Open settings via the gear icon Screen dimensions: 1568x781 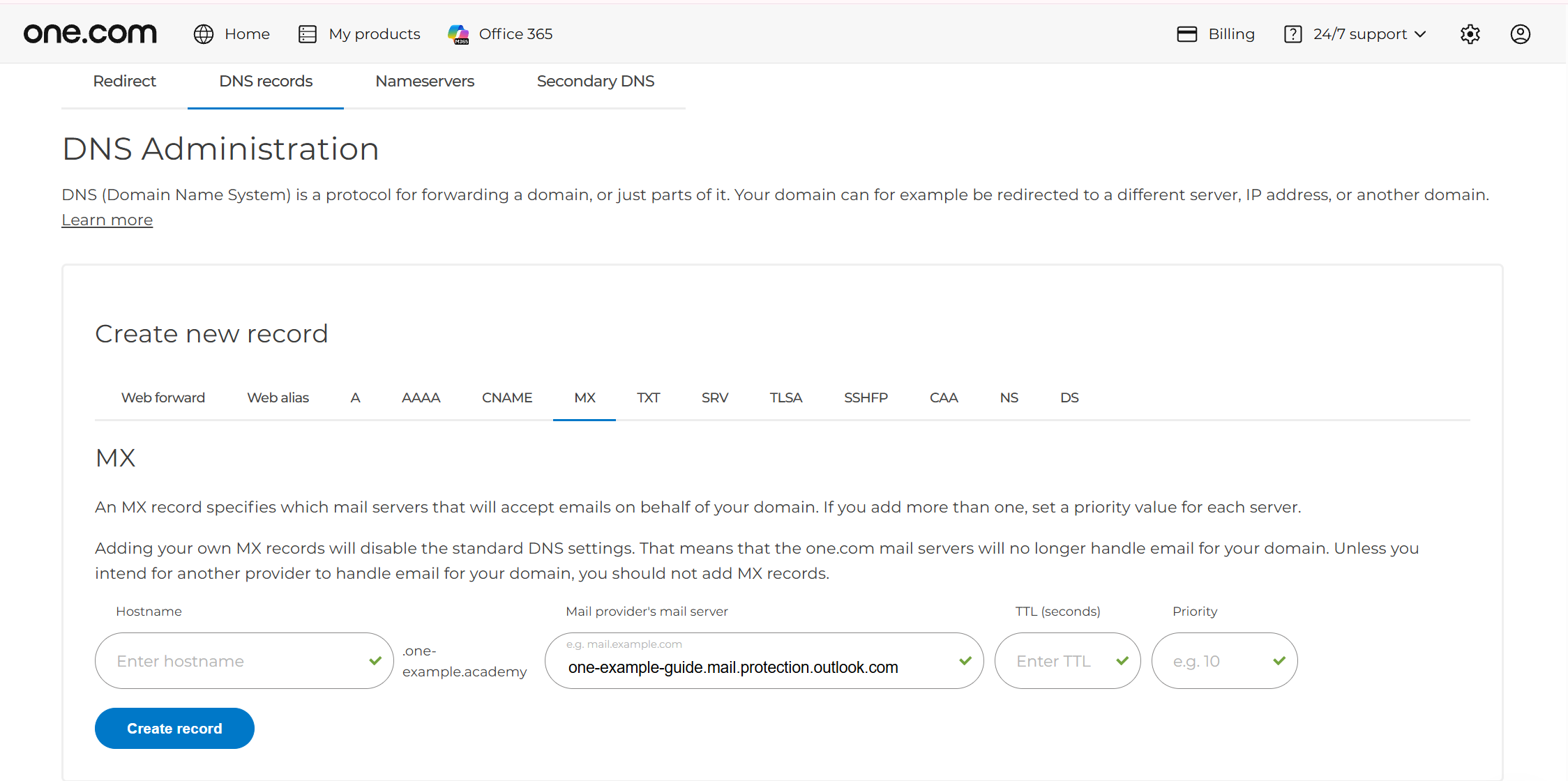[1470, 34]
